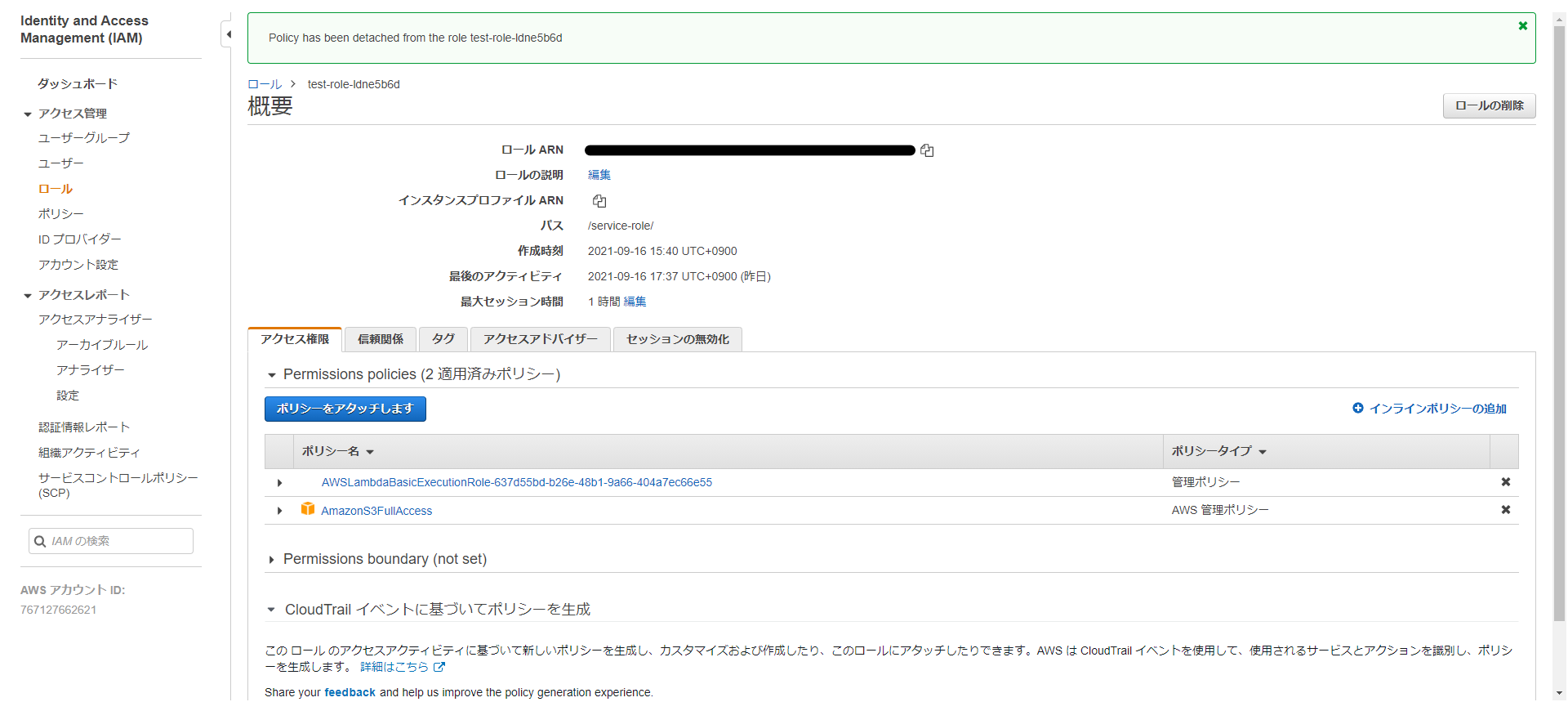Screen dimensions: 1568x702
Task: Open ID プロバイダー in the sidebar
Action: coord(80,239)
